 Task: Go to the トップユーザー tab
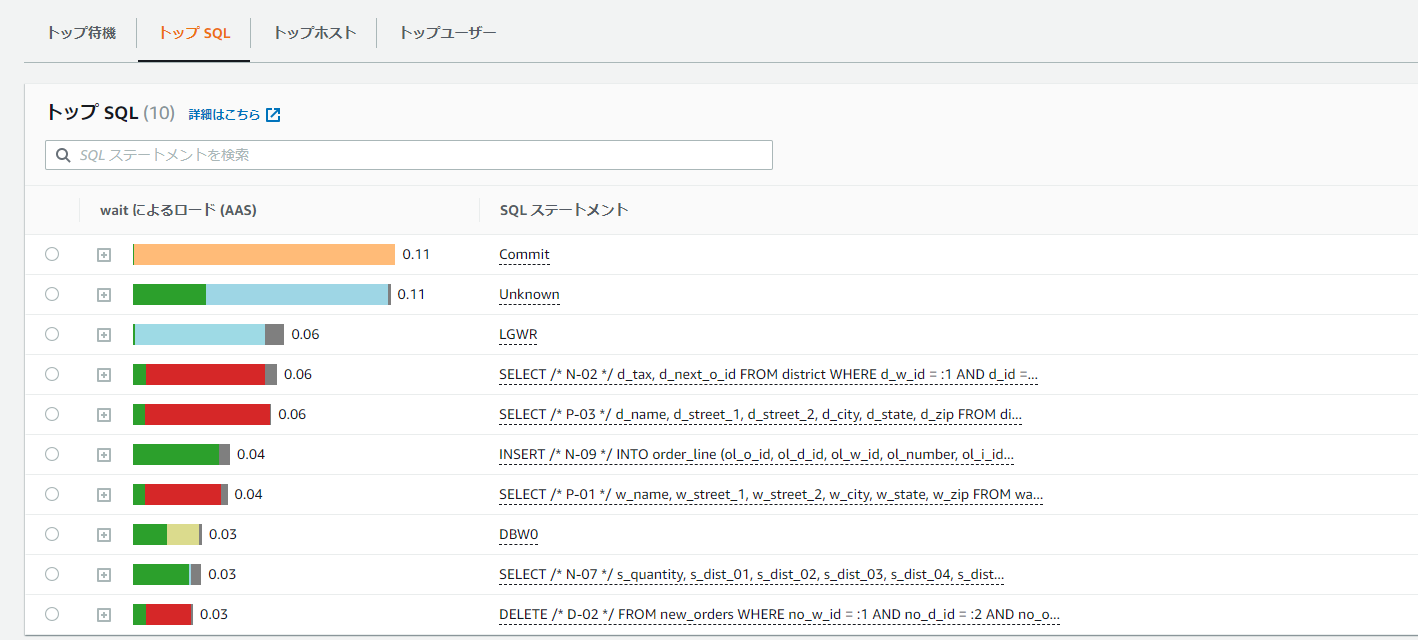coord(447,33)
